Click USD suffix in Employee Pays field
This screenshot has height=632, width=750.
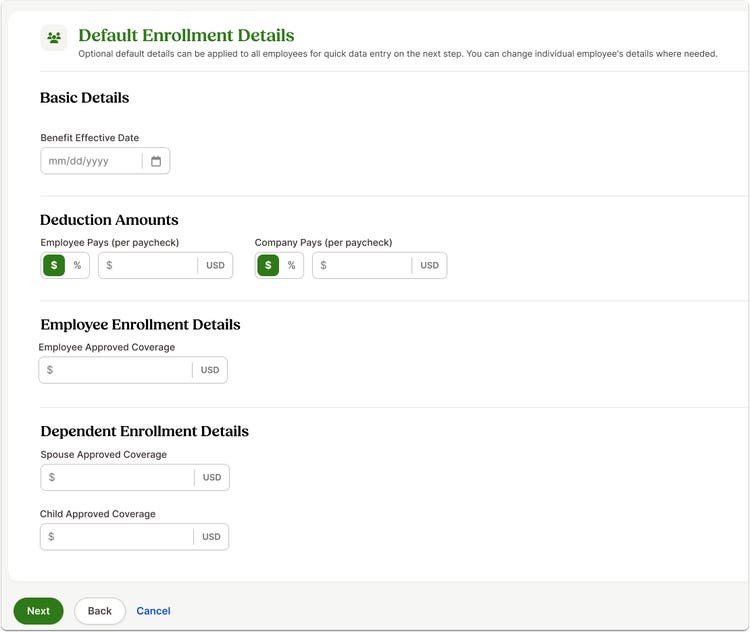click(x=215, y=266)
